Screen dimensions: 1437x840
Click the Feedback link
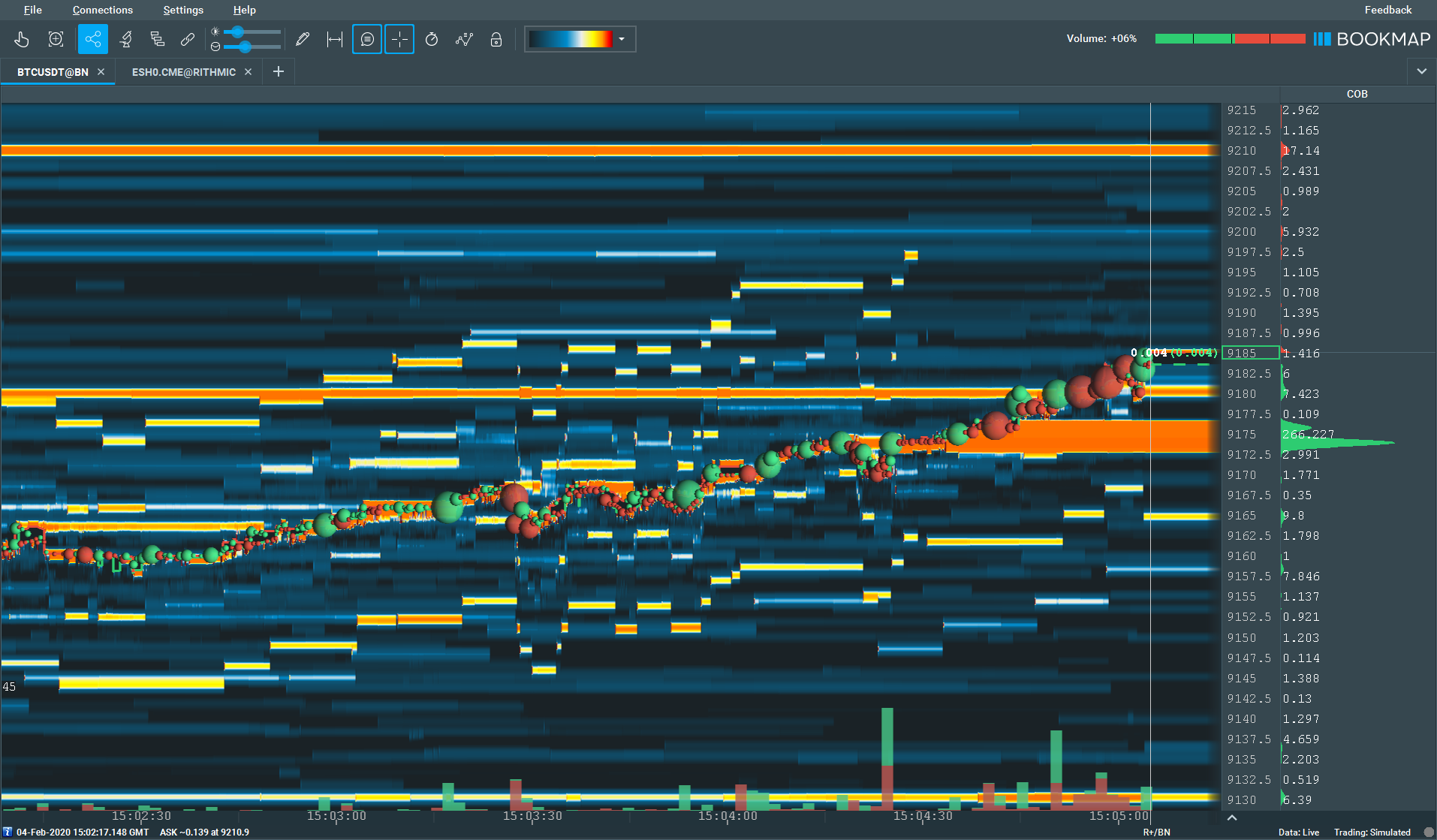coord(1387,10)
